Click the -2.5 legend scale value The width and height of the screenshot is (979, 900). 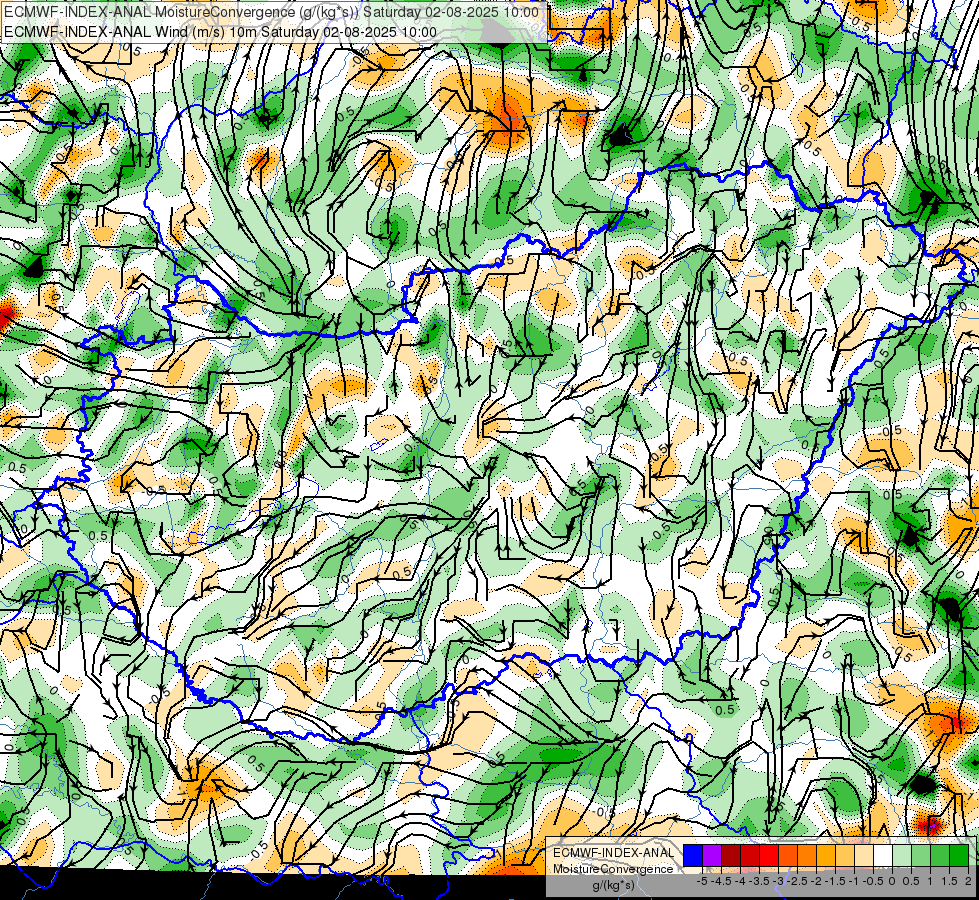pos(797,881)
